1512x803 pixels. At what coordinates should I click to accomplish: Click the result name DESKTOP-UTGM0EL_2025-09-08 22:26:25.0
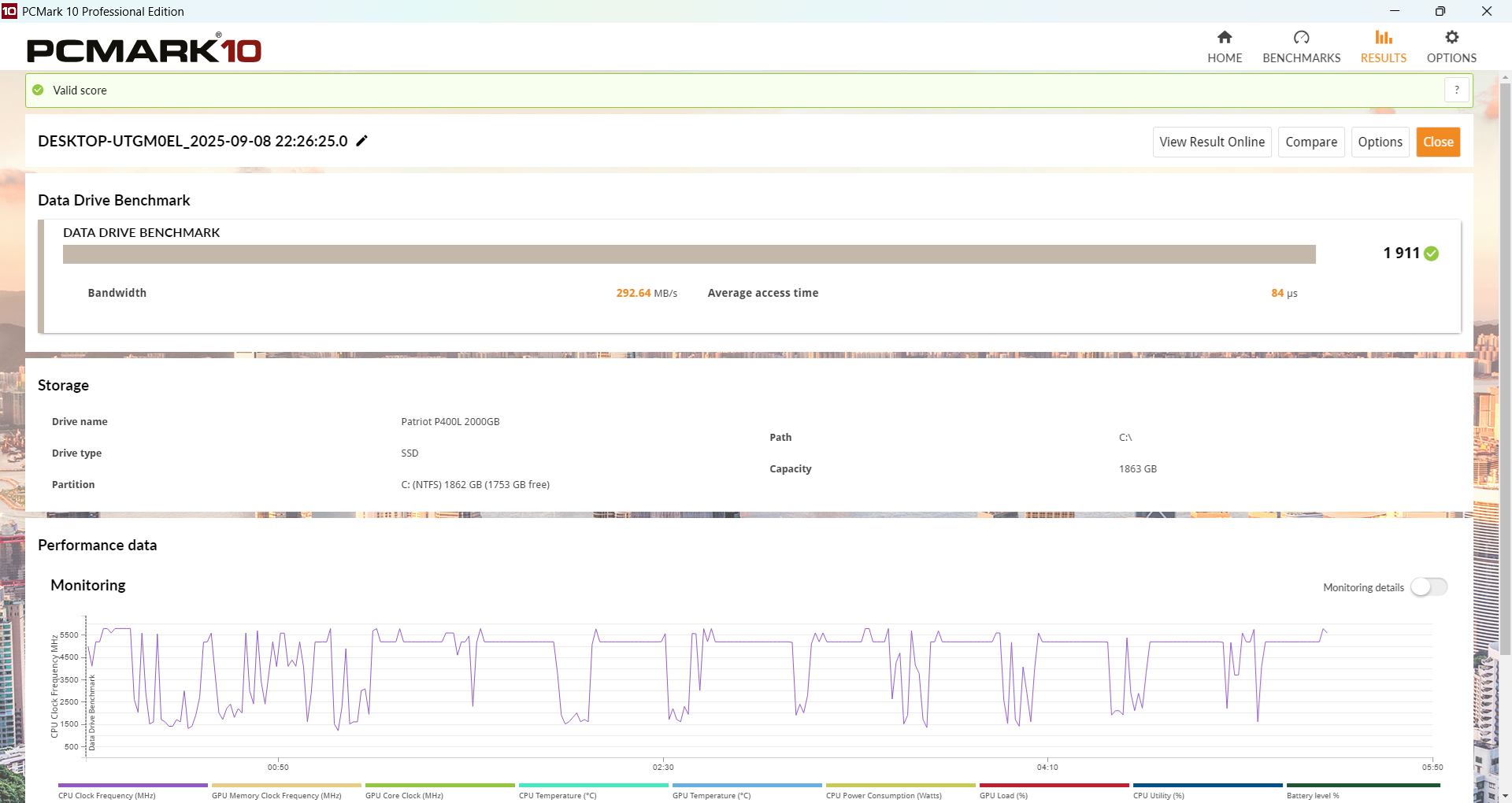193,141
